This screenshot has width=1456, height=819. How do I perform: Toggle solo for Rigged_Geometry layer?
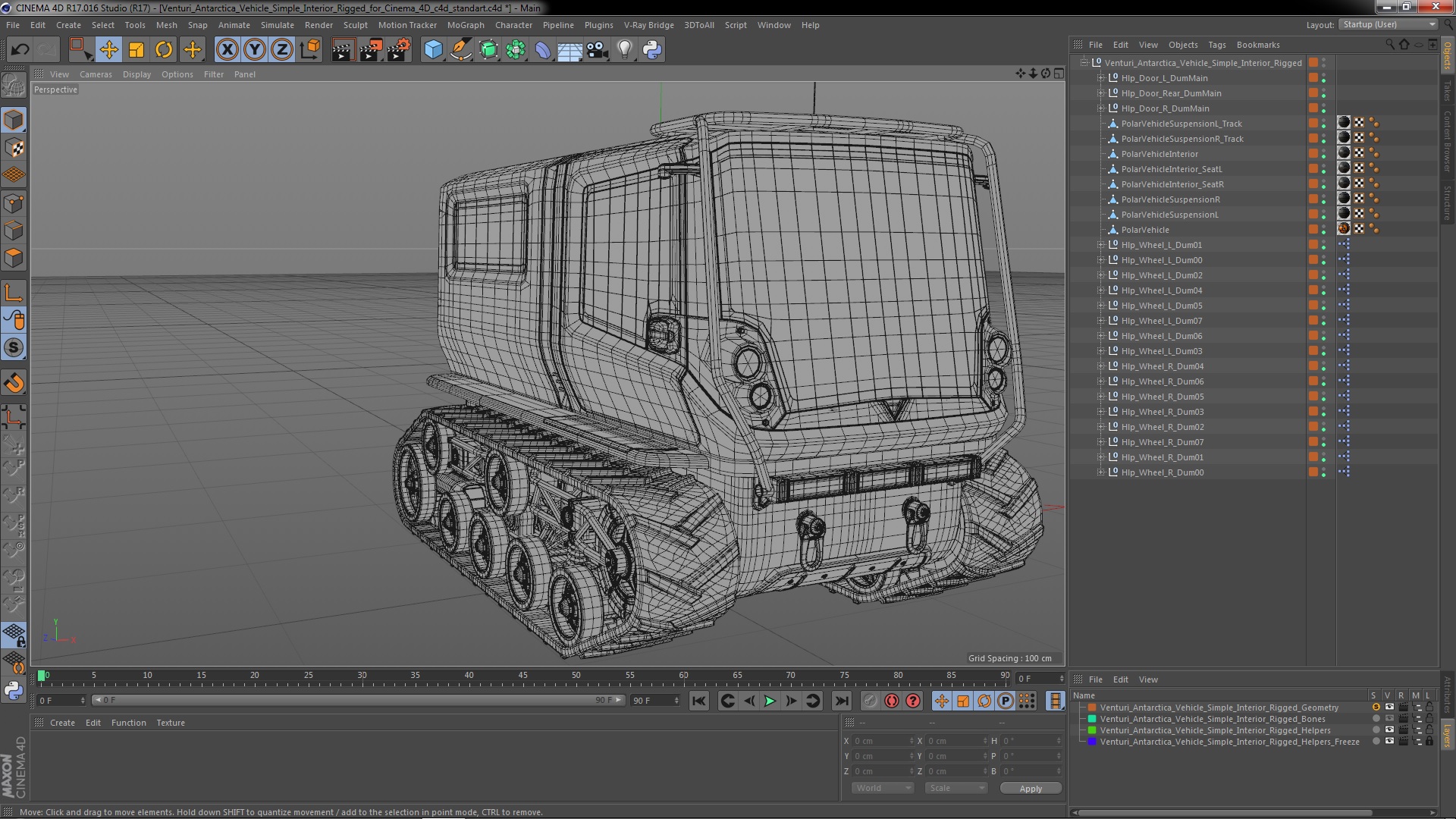click(x=1376, y=708)
